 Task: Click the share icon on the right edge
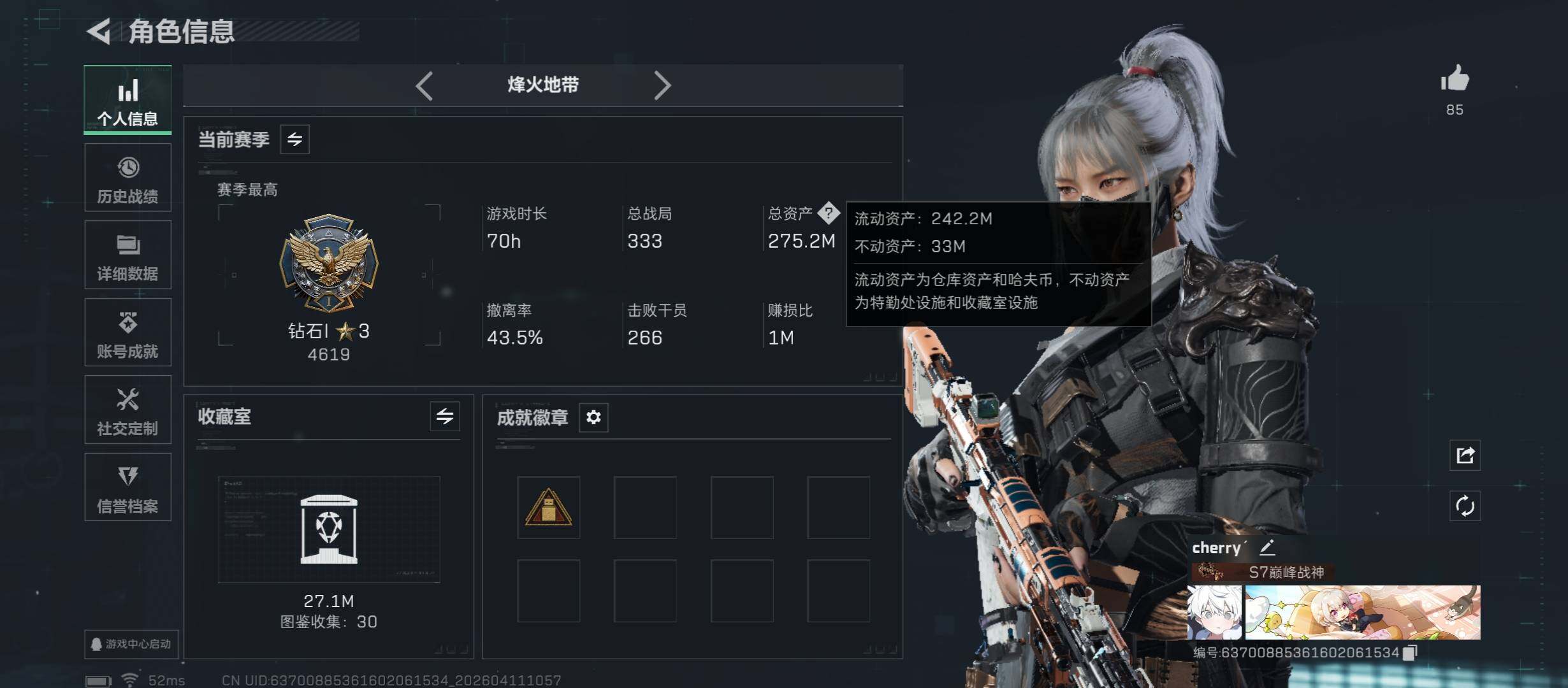click(1465, 455)
